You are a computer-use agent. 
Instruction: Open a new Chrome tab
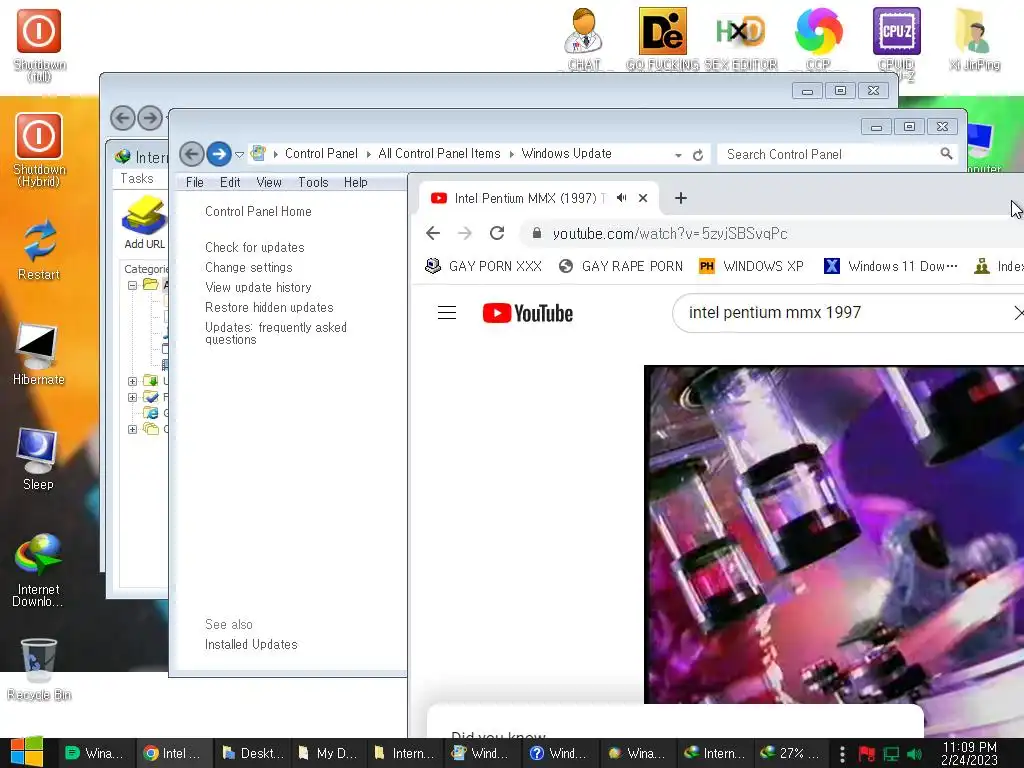(680, 198)
